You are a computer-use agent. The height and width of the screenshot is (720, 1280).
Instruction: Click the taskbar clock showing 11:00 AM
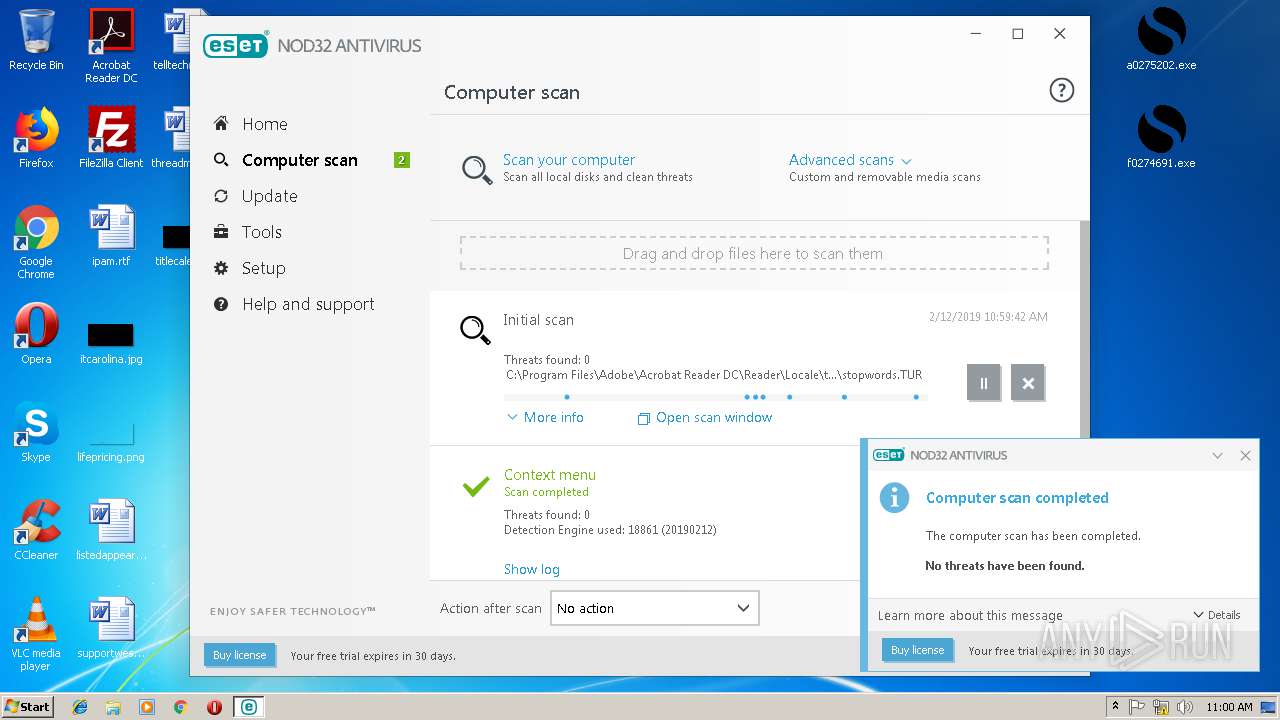pyautogui.click(x=1228, y=707)
